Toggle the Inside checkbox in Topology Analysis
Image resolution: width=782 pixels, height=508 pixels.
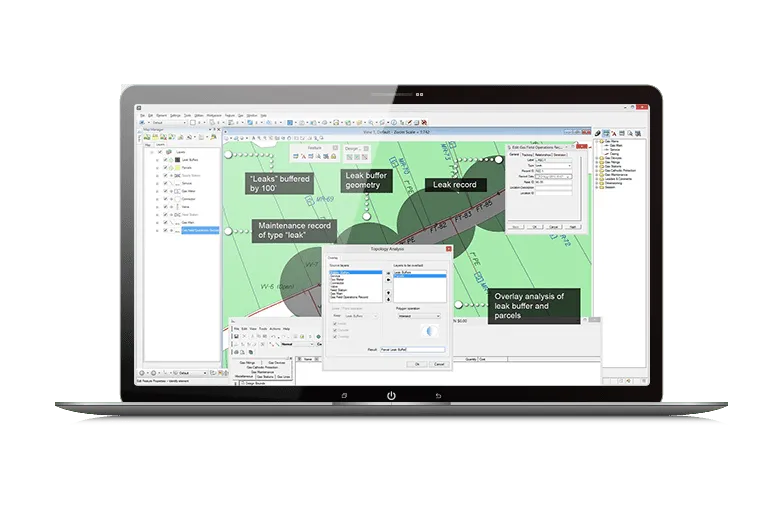click(x=335, y=324)
